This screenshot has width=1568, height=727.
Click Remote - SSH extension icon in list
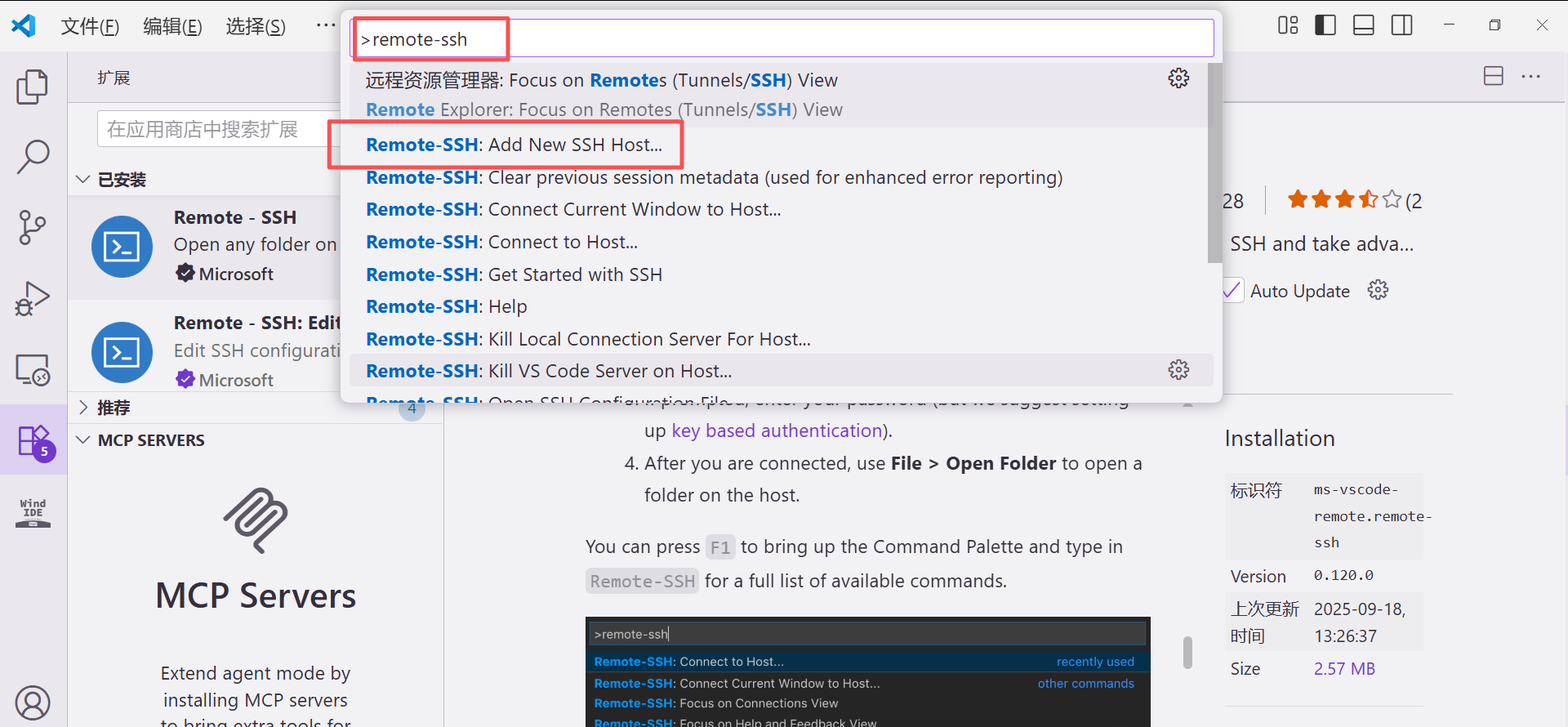pos(122,247)
